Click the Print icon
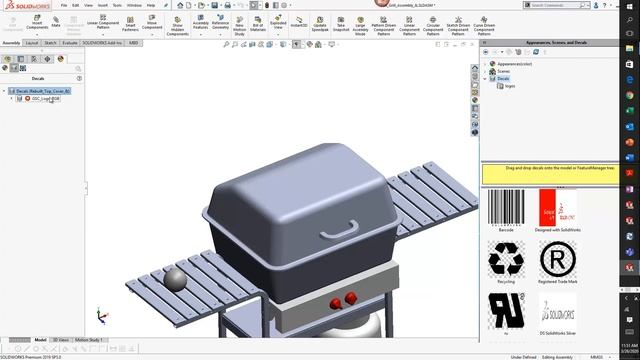 (x=228, y=5)
